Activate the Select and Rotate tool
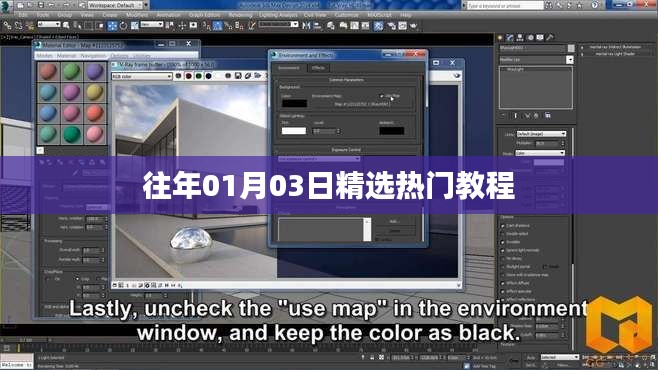The height and width of the screenshot is (370, 658). [x=123, y=26]
